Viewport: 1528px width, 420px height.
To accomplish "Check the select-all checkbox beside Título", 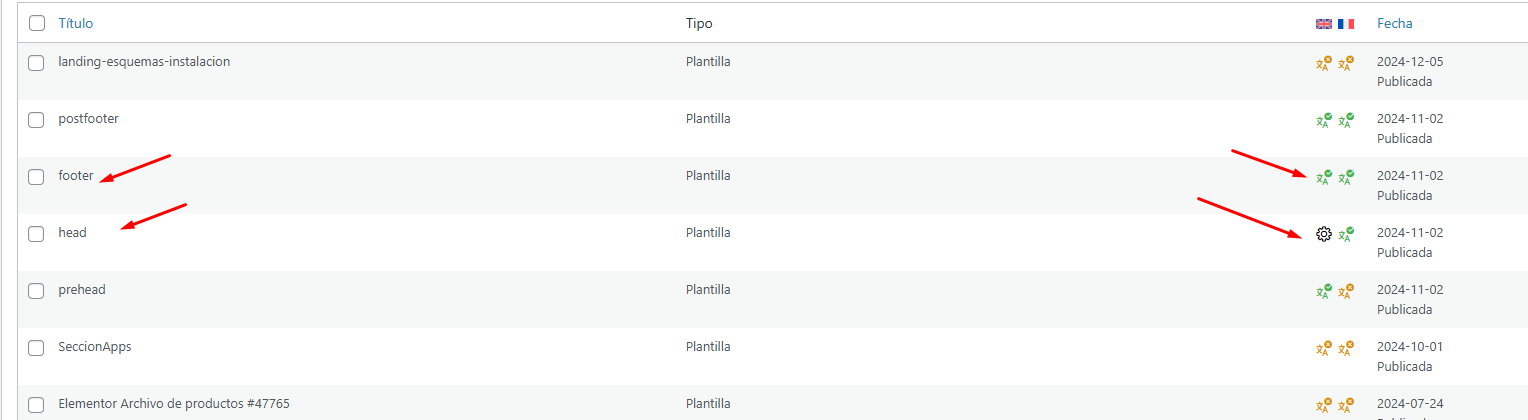I will pos(36,23).
